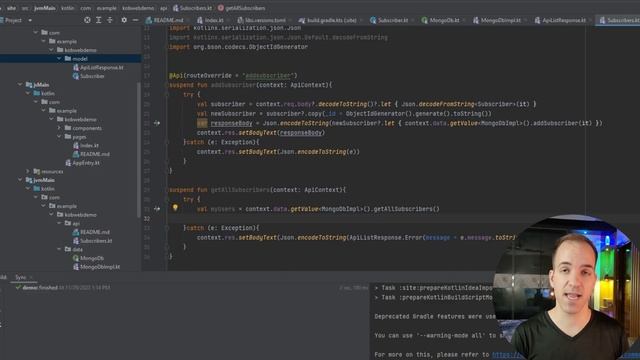Select Index.kt in the pages folder

coord(89,145)
